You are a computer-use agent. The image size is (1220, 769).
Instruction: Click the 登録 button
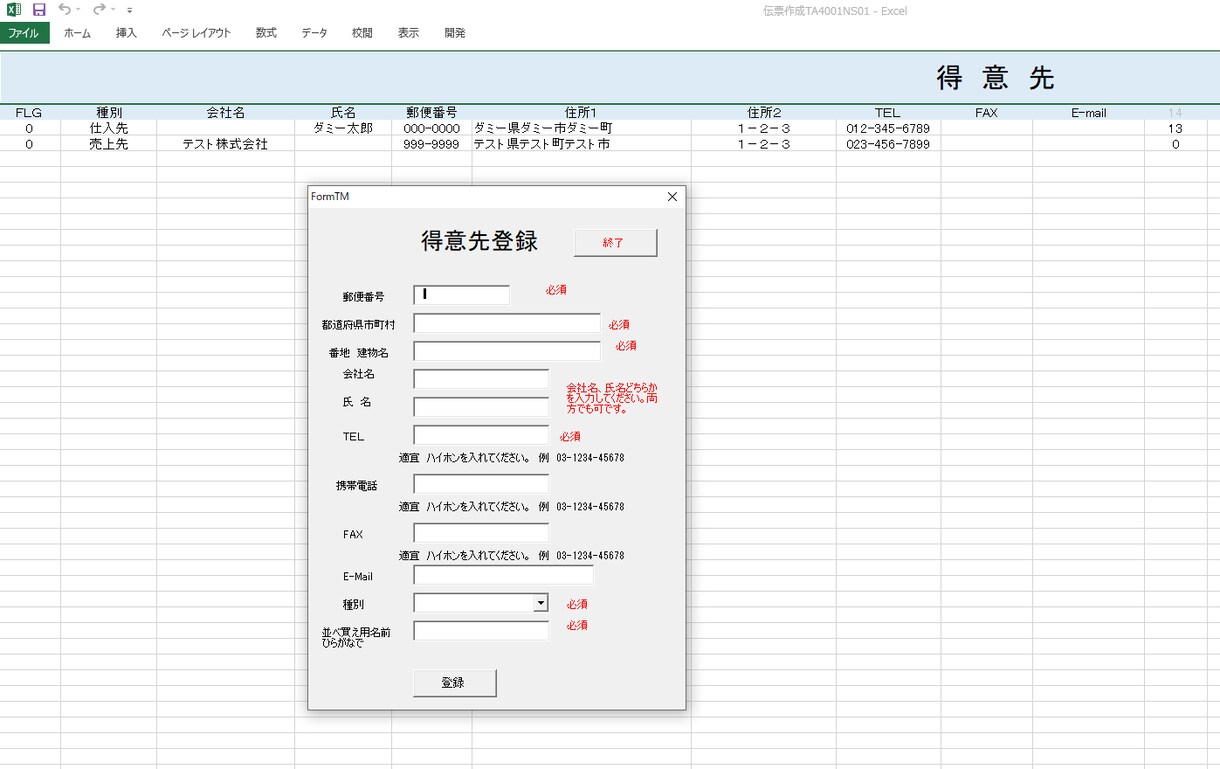point(454,683)
